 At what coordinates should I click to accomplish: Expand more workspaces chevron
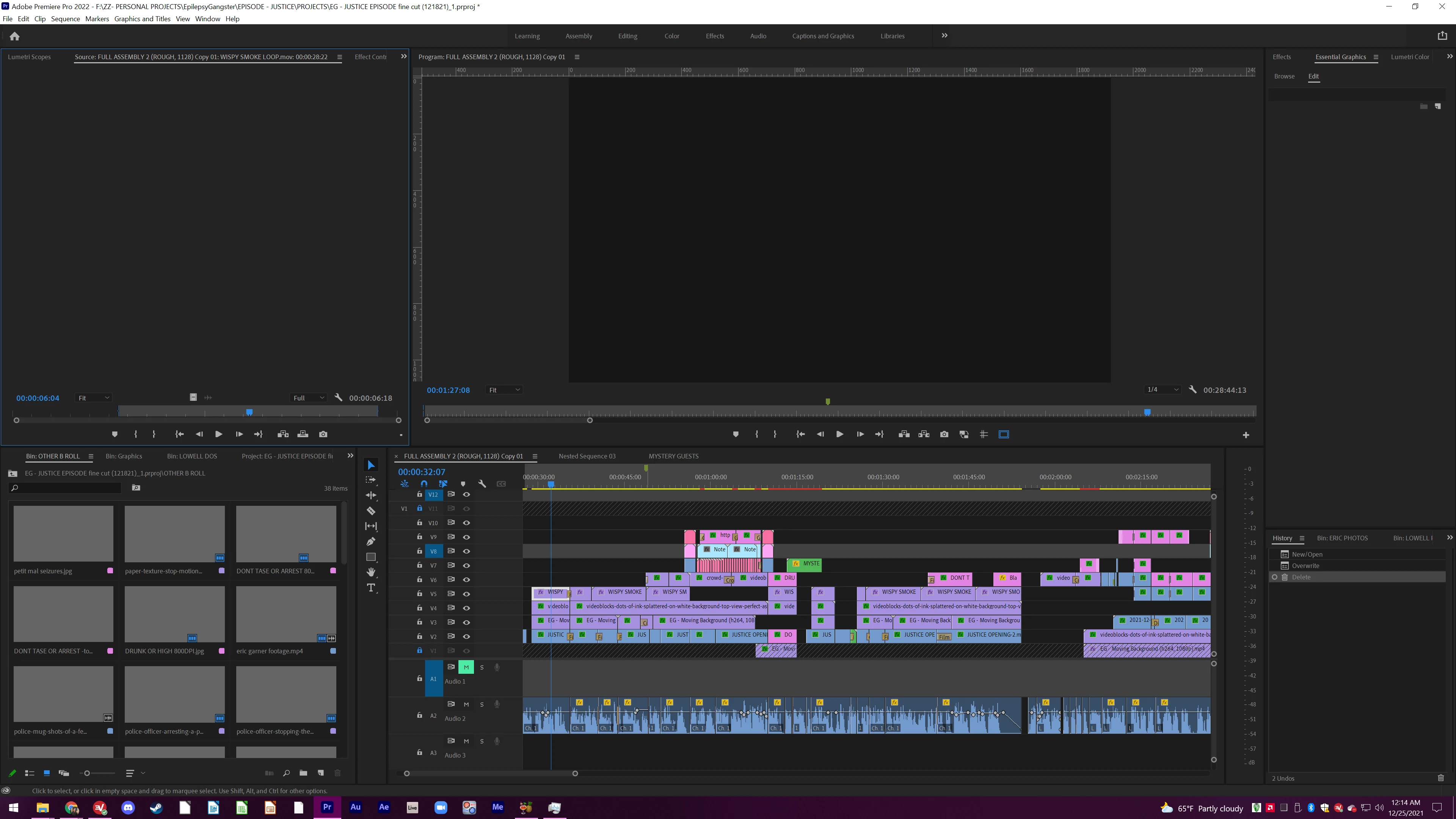tap(944, 36)
